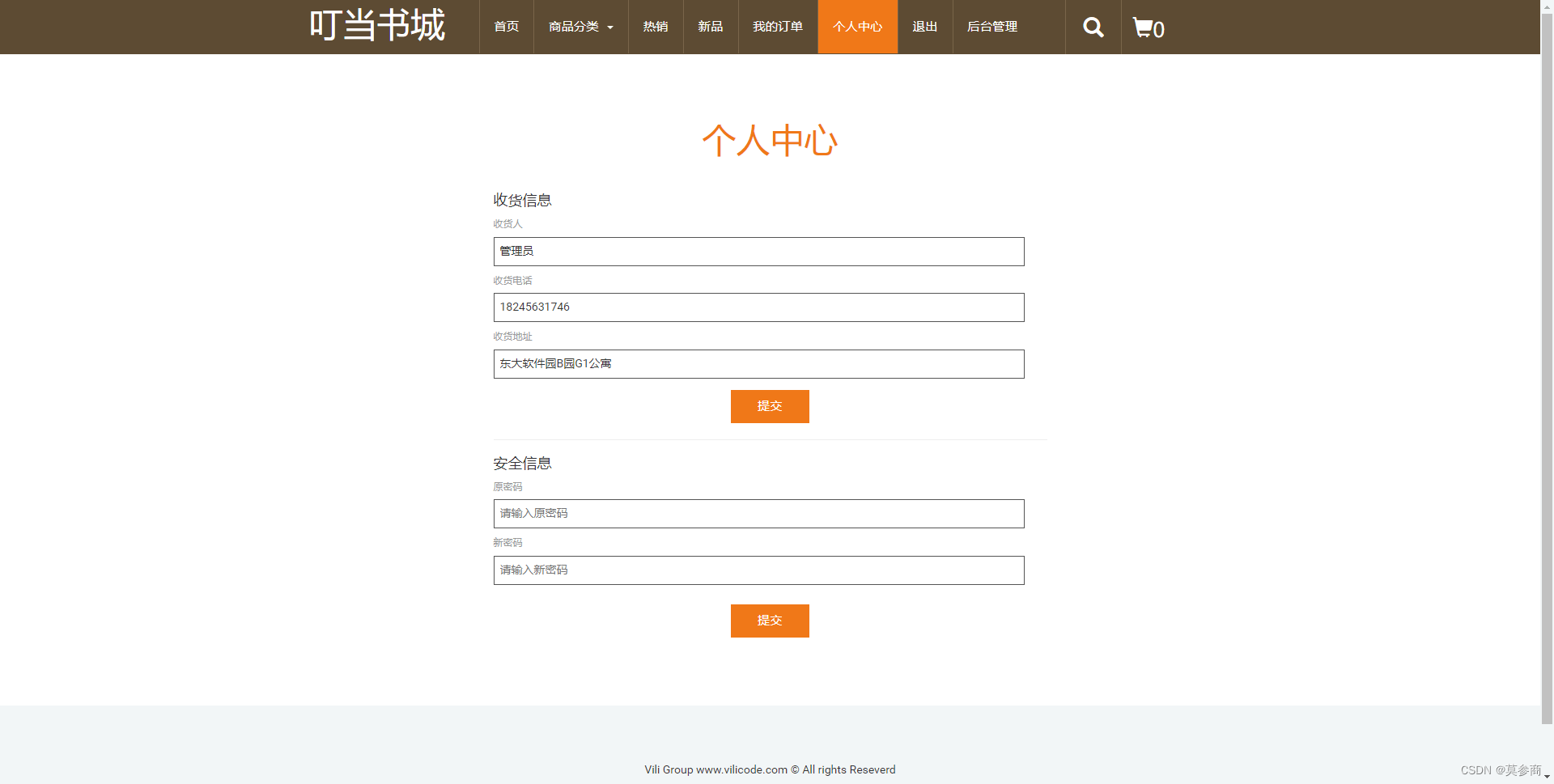This screenshot has width=1554, height=784.
Task: Edit the 收货地址 delivery address field
Action: [x=758, y=363]
